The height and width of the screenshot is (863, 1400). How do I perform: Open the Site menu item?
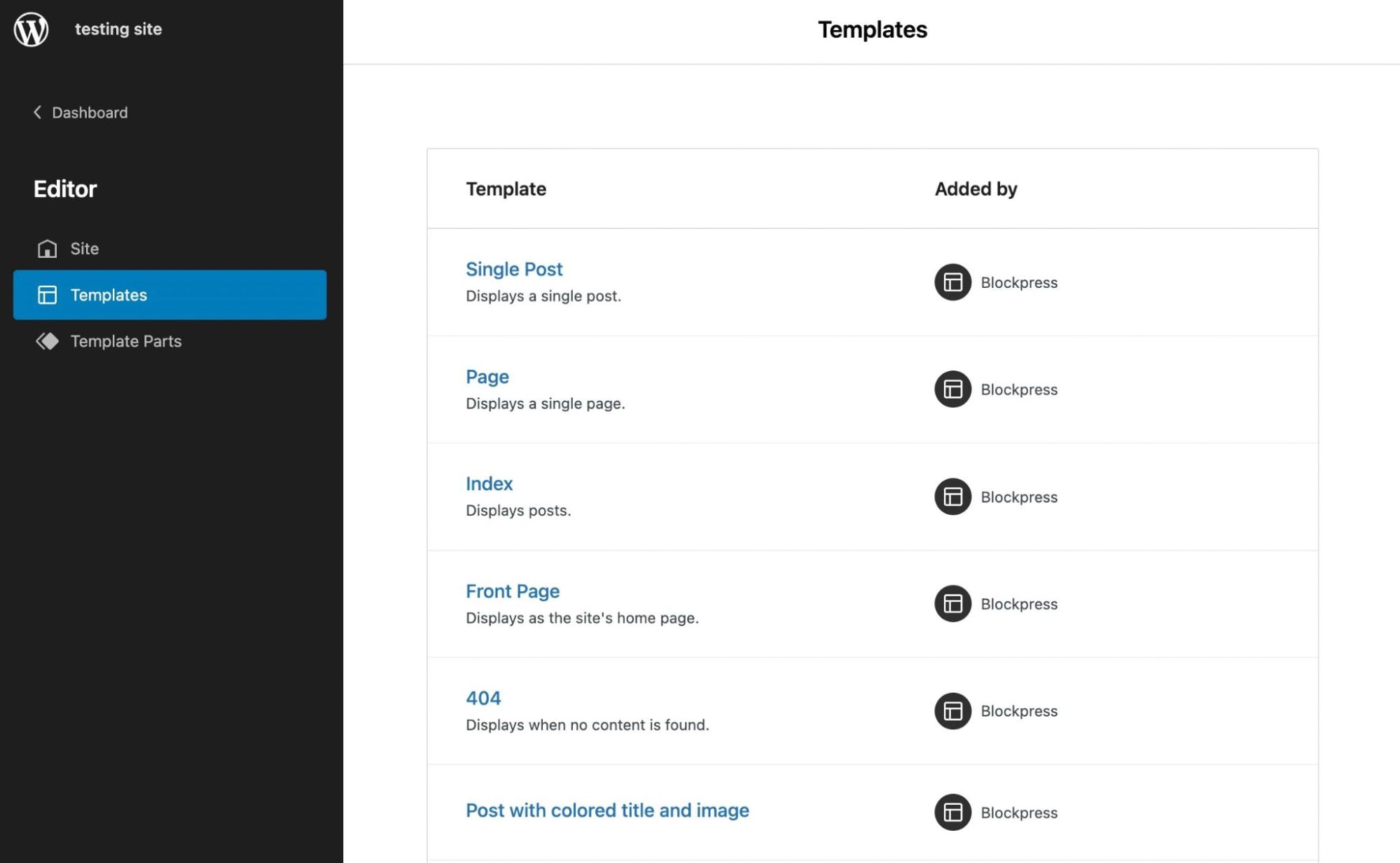[84, 249]
